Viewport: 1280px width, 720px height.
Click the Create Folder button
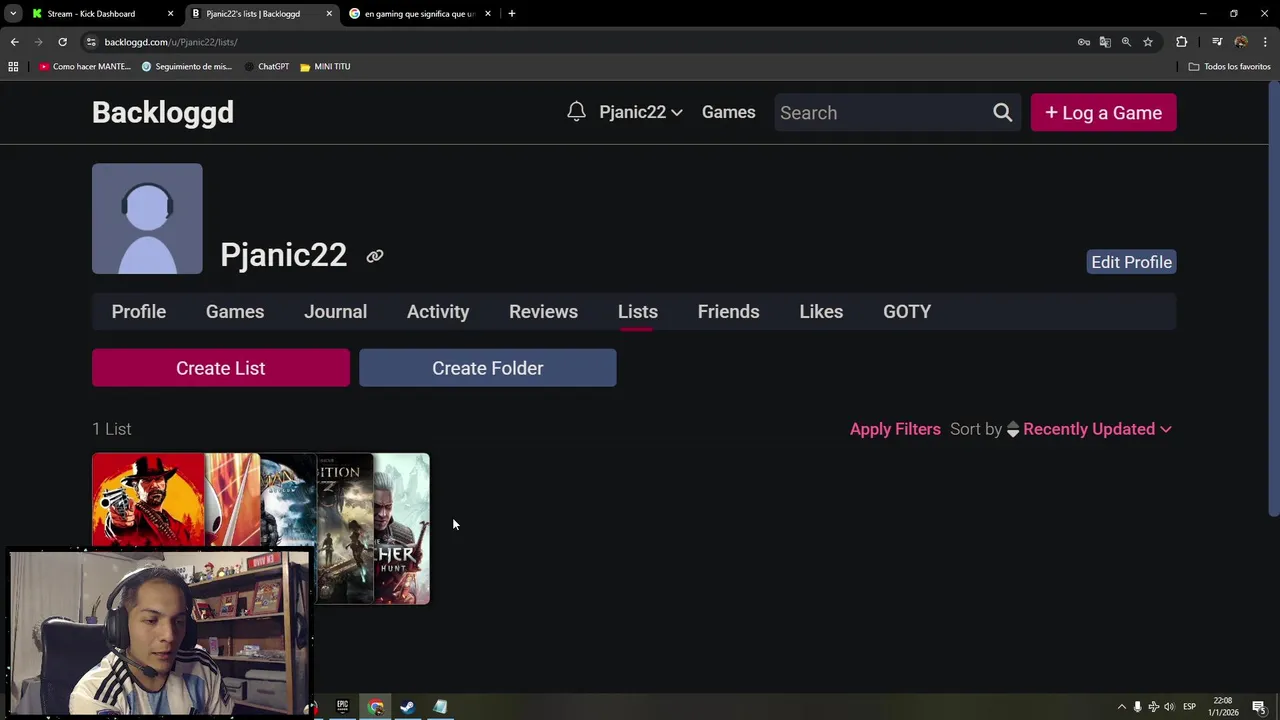[x=488, y=368]
